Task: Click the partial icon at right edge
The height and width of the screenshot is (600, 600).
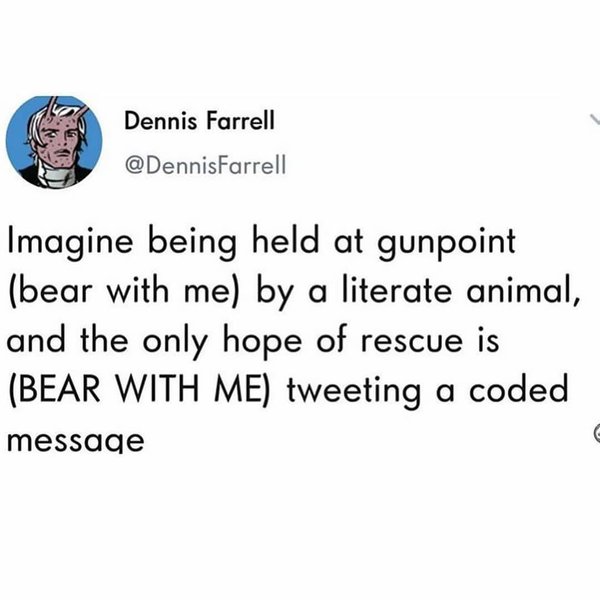Action: (x=594, y=432)
